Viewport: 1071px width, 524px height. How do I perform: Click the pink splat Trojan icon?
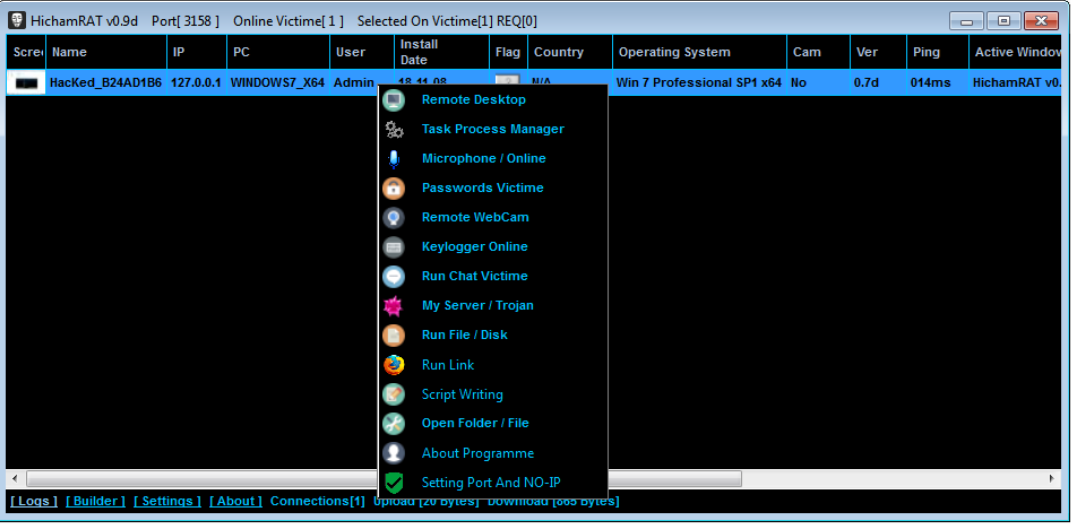[x=393, y=306]
